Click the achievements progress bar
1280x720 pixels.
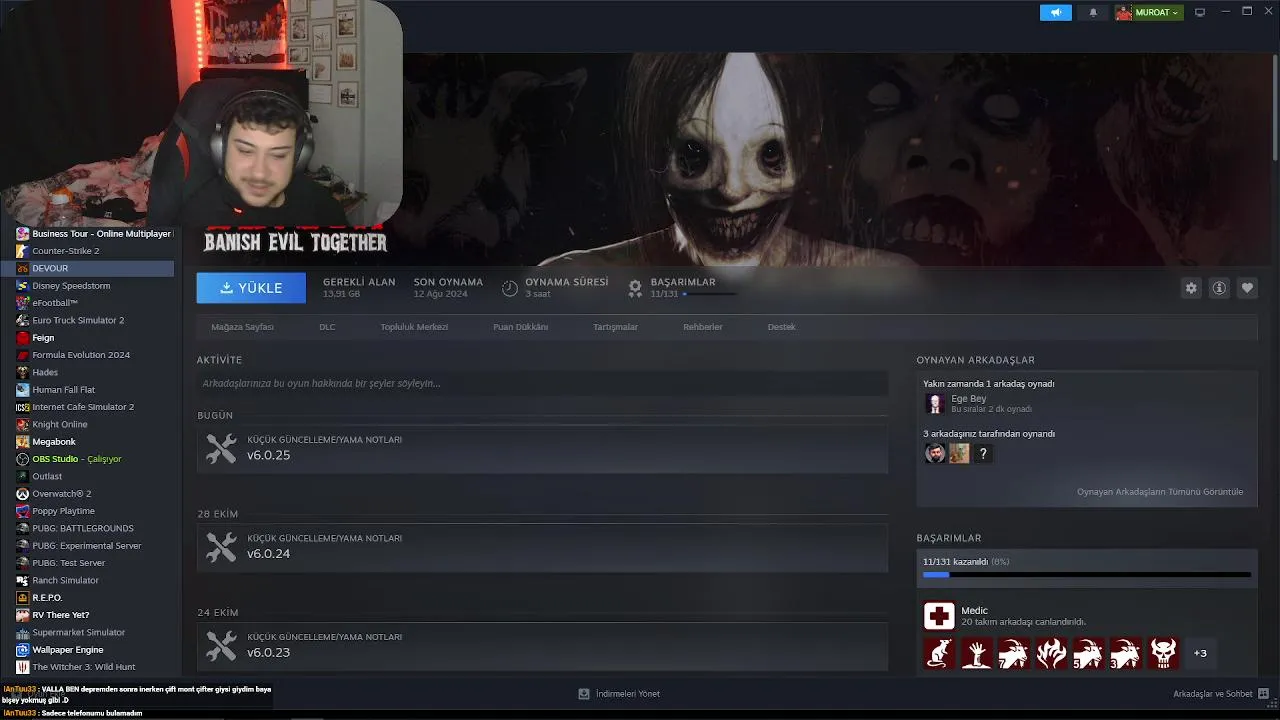coord(1087,575)
